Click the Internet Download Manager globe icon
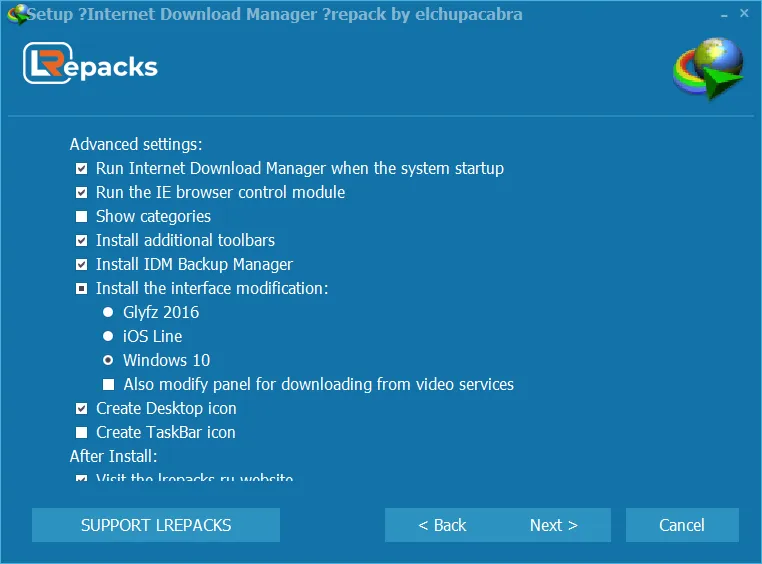The image size is (762, 564). tap(708, 68)
